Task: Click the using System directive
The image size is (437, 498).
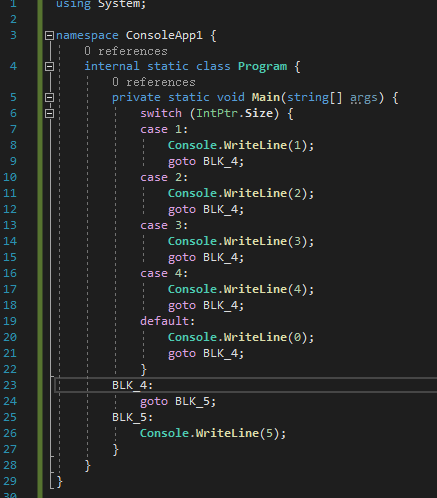Action: 101,4
